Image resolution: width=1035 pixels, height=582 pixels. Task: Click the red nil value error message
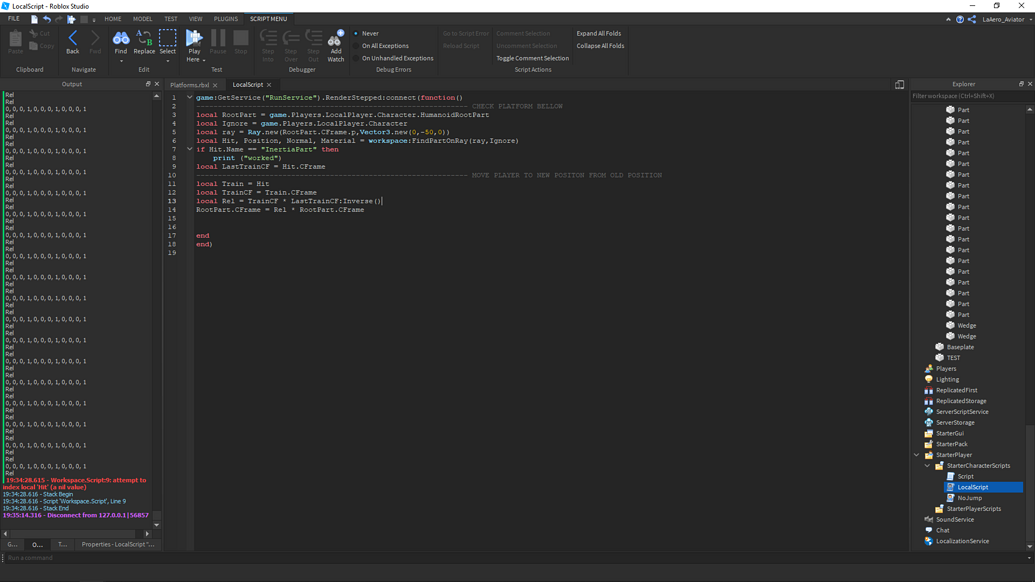75,484
